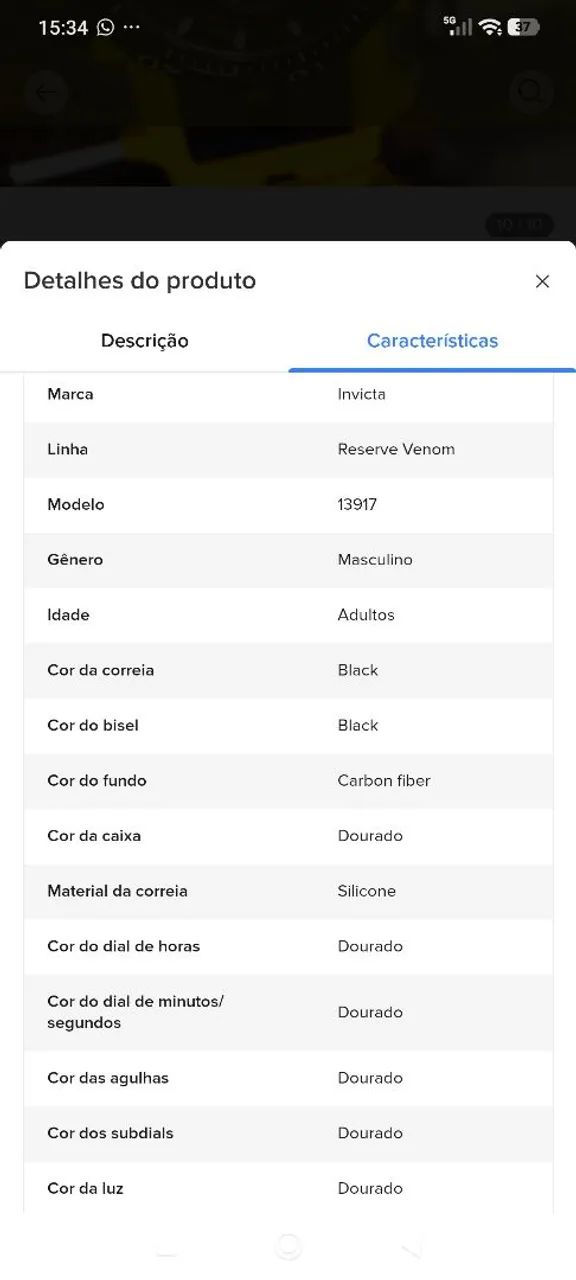Select the Modelo value 13917
Image resolution: width=576 pixels, height=1280 pixels.
357,504
